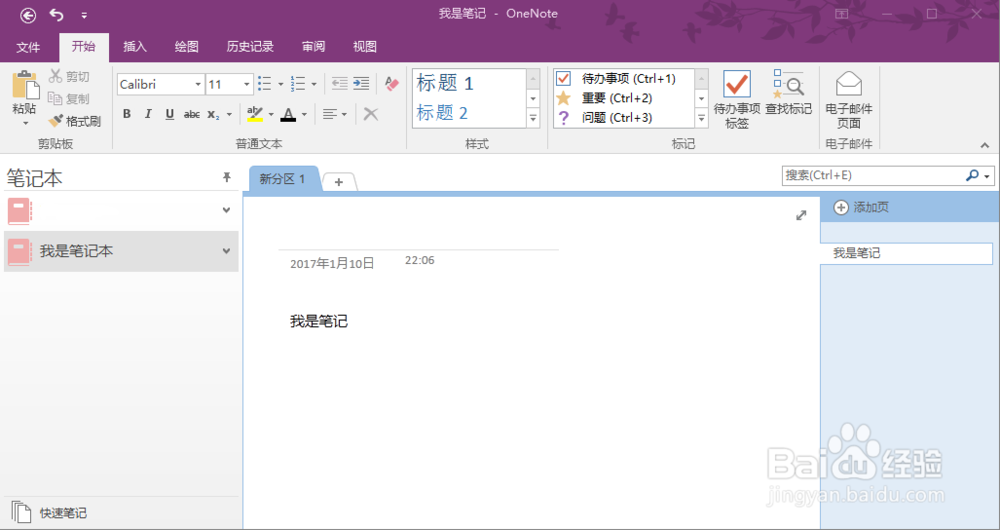Switch to the 绘图 ribbon tab
Screen dimensions: 1000x530
pyautogui.click(x=187, y=47)
